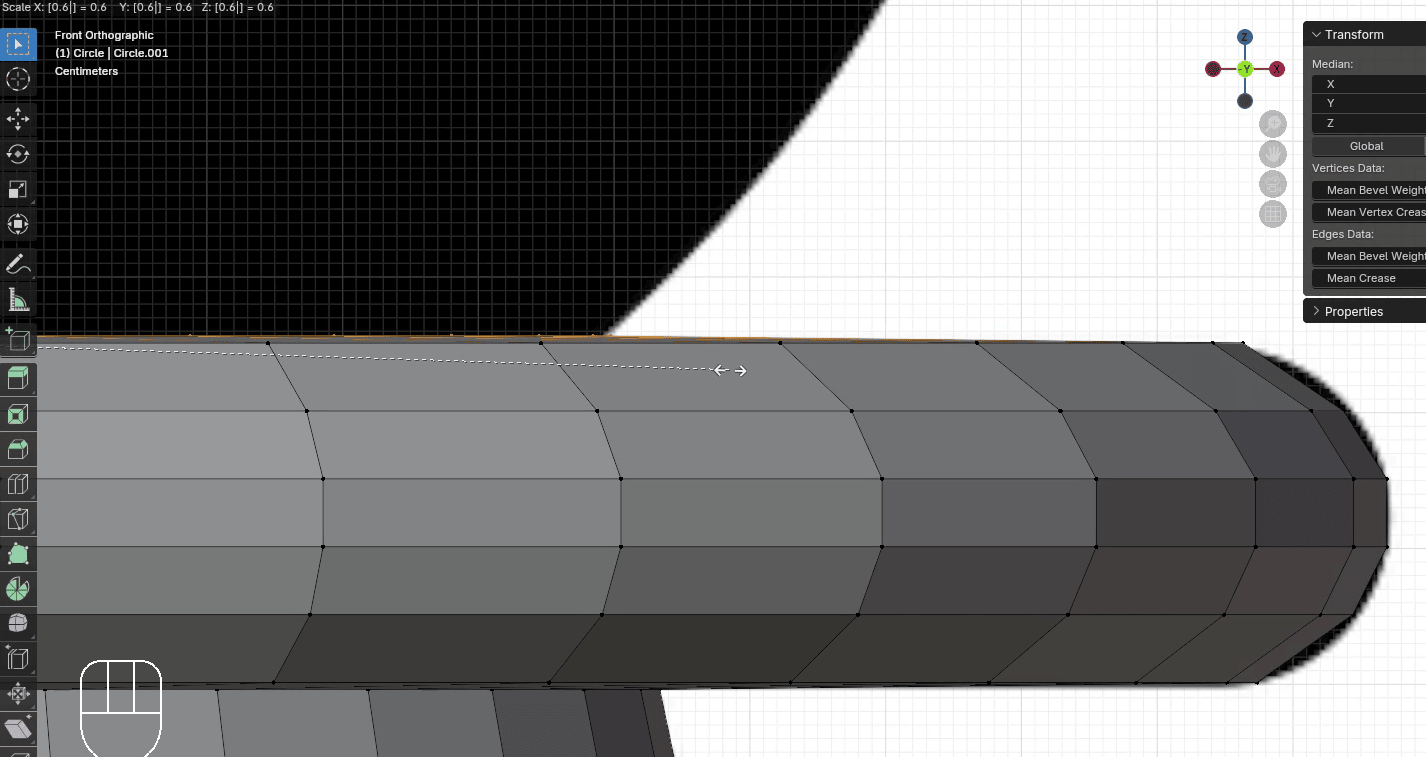Viewport: 1426px width, 757px height.
Task: Expand the Properties panel
Action: point(1316,312)
